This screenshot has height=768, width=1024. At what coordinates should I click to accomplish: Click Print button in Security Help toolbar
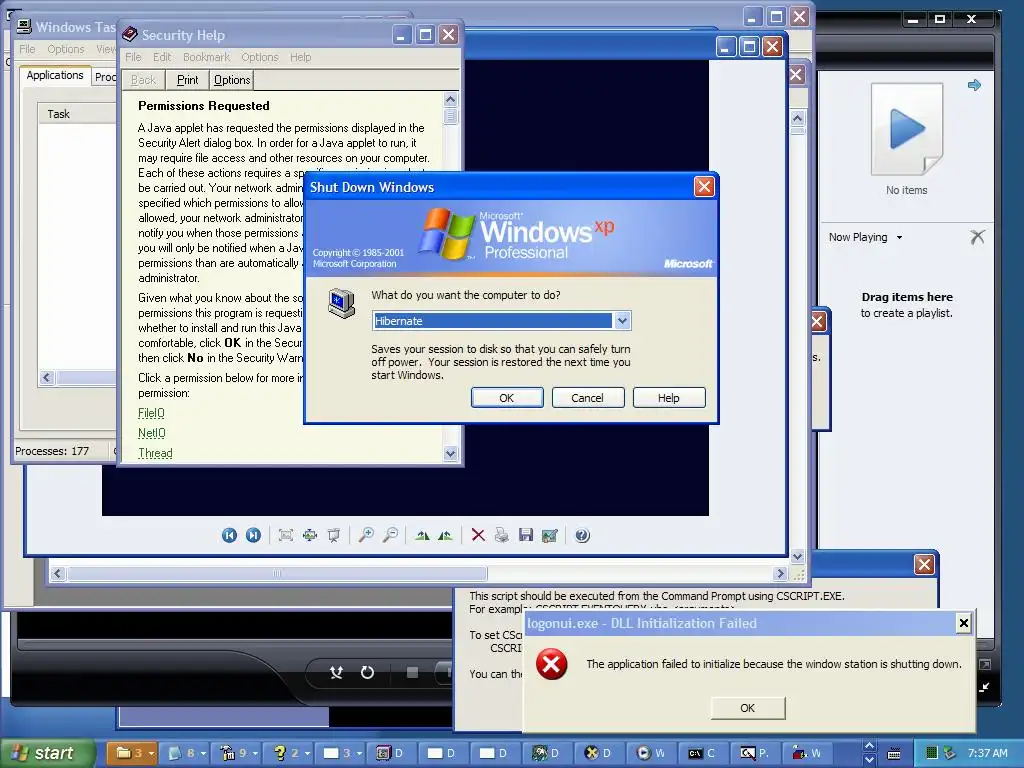187,80
